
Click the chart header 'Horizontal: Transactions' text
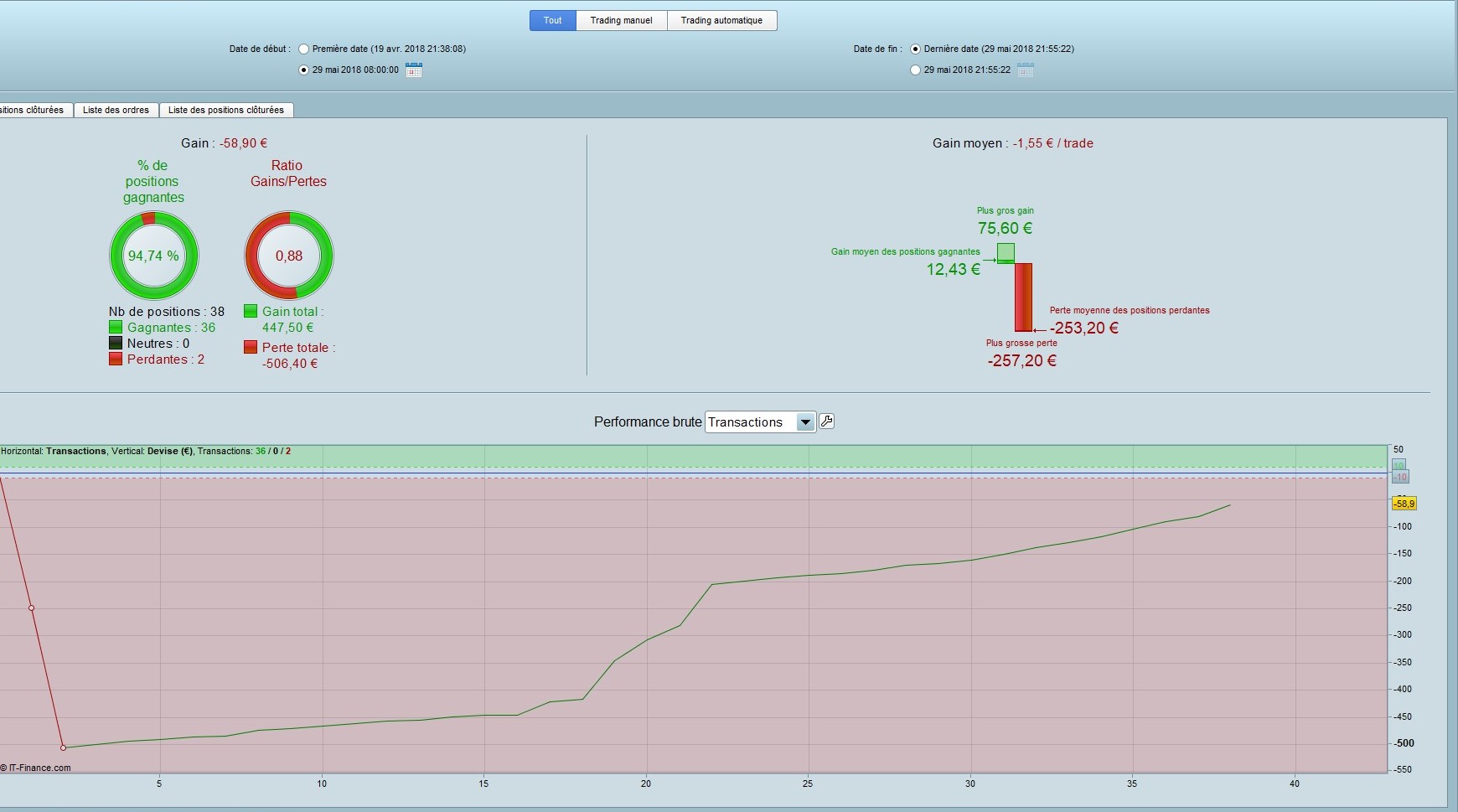pos(54,451)
